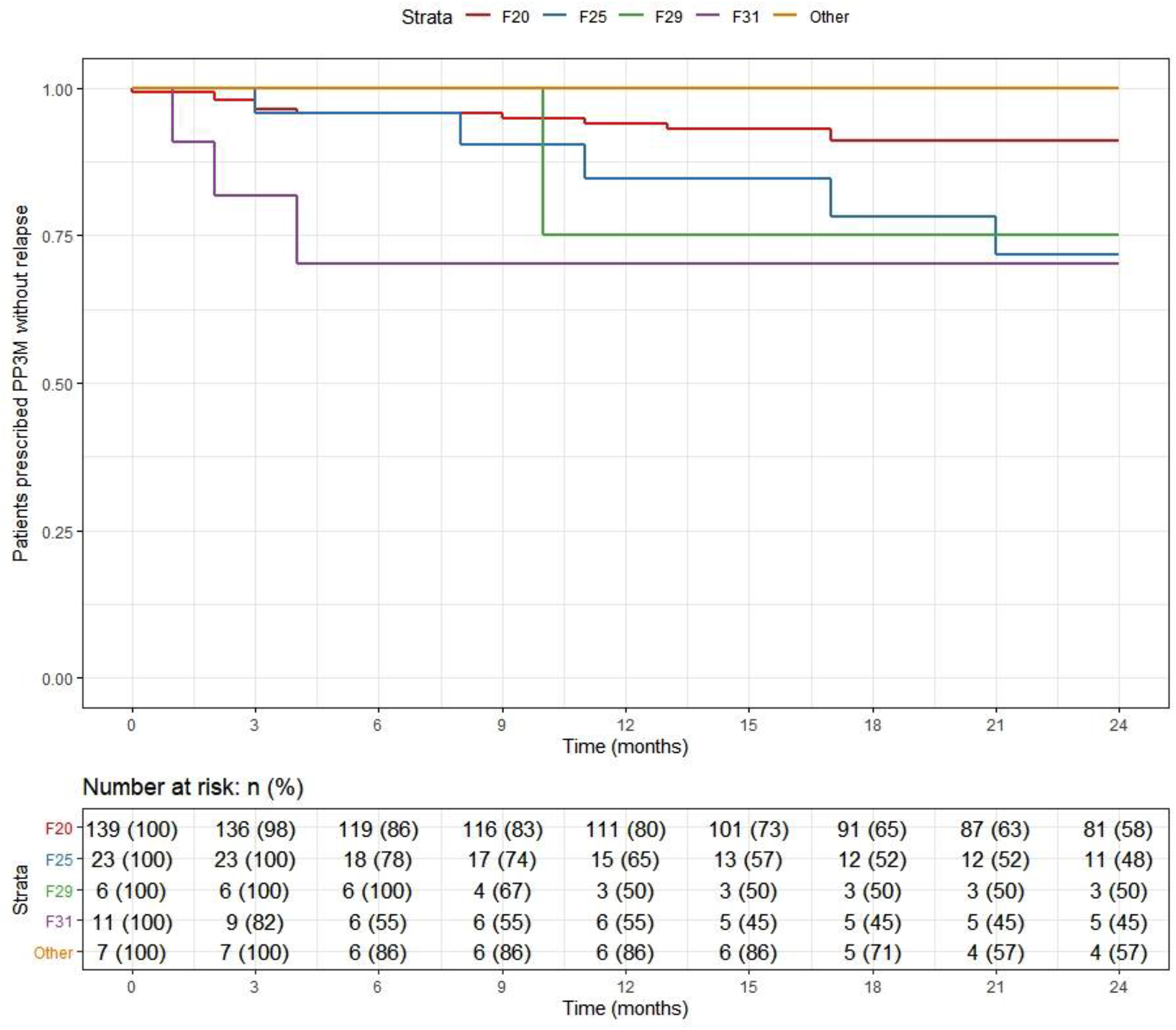Click the Strata legend title at top
The image size is (1176, 1030).
(426, 17)
